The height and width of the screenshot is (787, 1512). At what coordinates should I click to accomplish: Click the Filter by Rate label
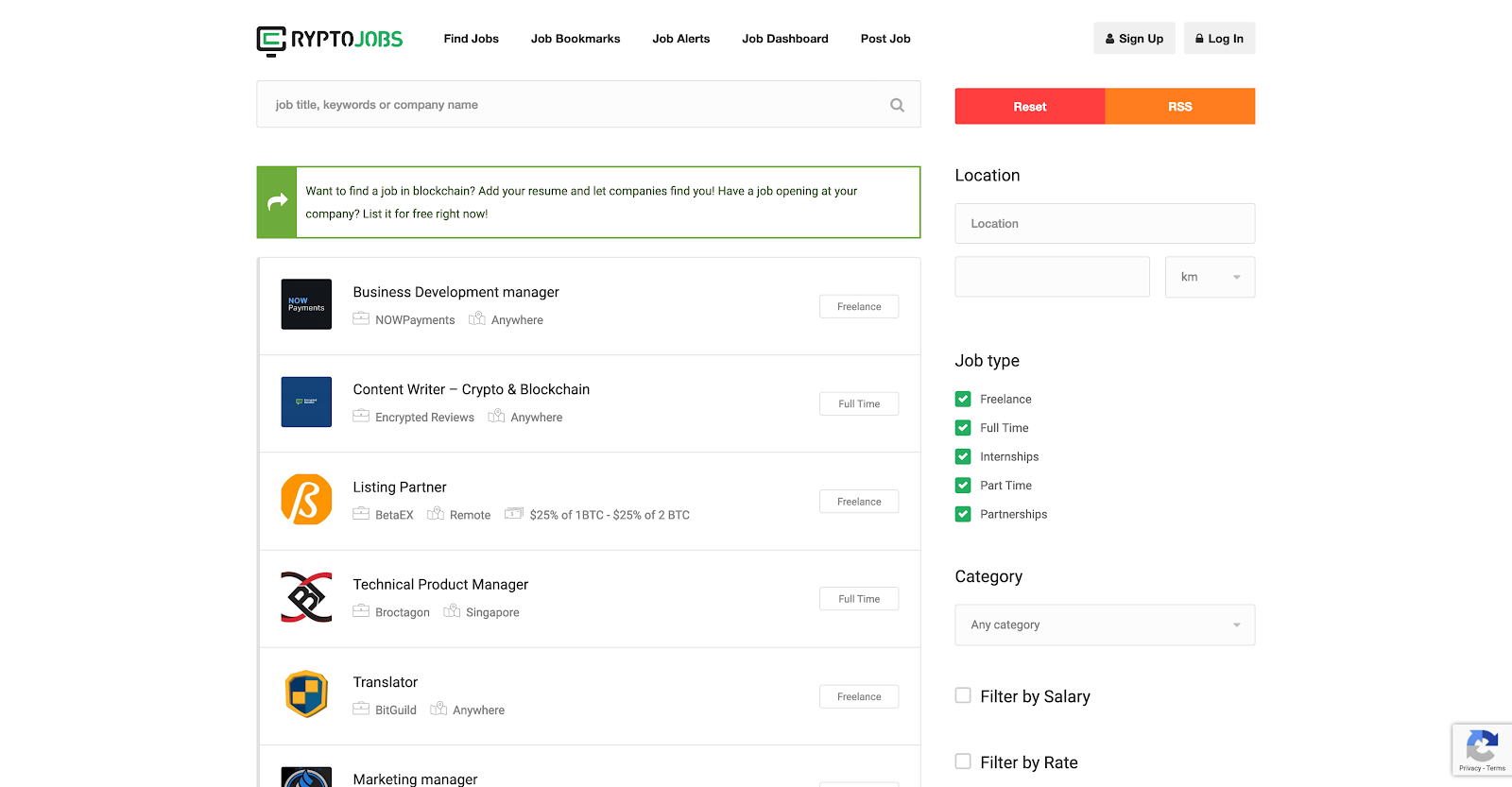pos(1029,762)
